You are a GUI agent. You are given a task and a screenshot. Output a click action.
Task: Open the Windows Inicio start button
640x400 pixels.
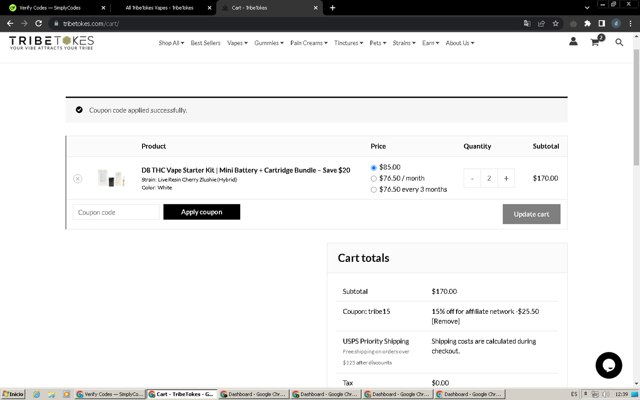(x=13, y=394)
